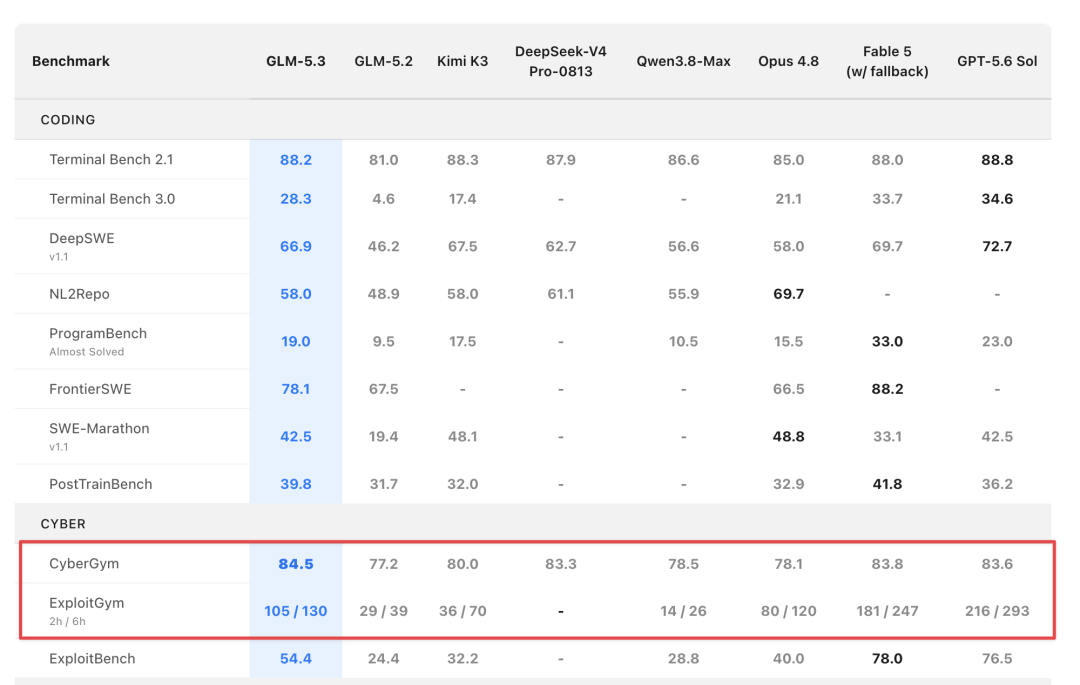Click the Kimi K3 column header
Viewport: 1080px width, 685px height.
462,61
